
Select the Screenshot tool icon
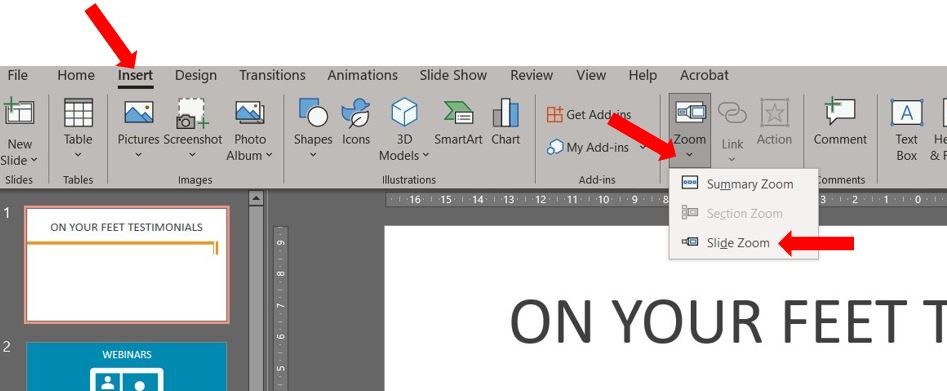192,113
